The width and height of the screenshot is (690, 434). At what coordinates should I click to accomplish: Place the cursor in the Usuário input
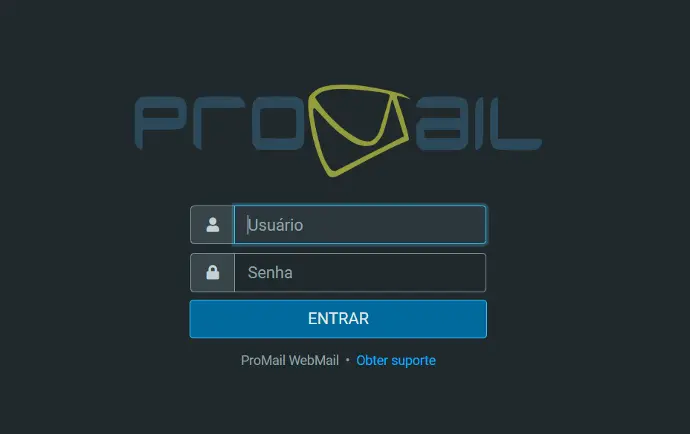360,224
